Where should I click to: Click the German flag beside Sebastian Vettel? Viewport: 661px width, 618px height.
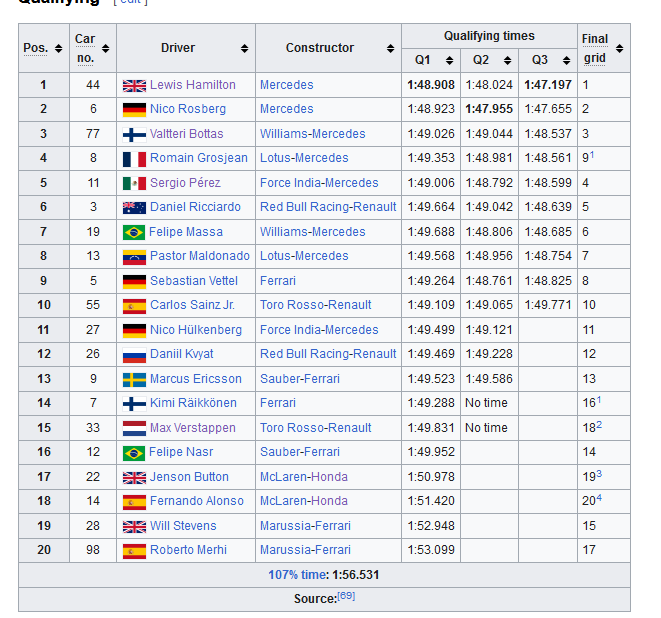(x=134, y=281)
